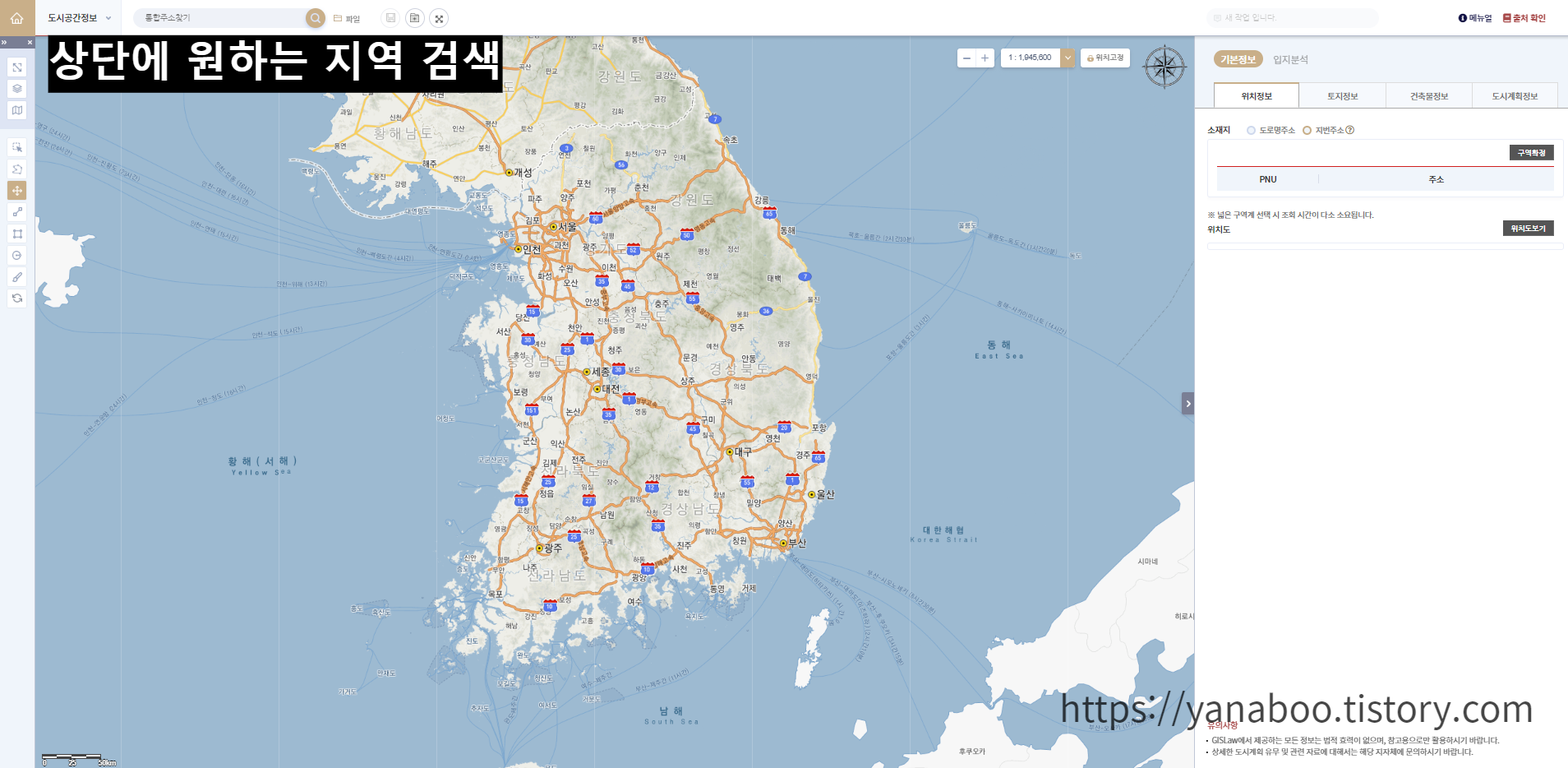Click the help question mark next to 지번주소
This screenshot has height=768, width=1568.
1350,130
